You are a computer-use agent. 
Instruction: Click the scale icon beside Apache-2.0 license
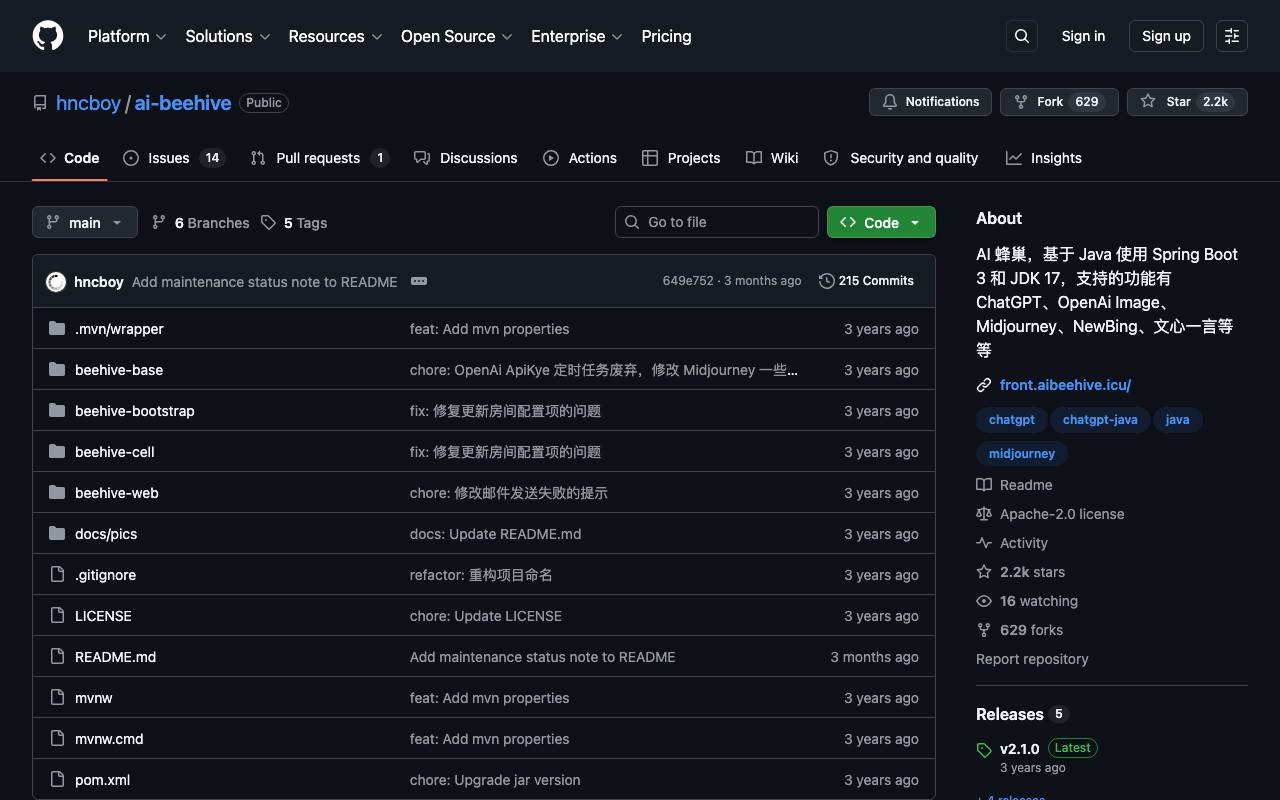coord(984,514)
